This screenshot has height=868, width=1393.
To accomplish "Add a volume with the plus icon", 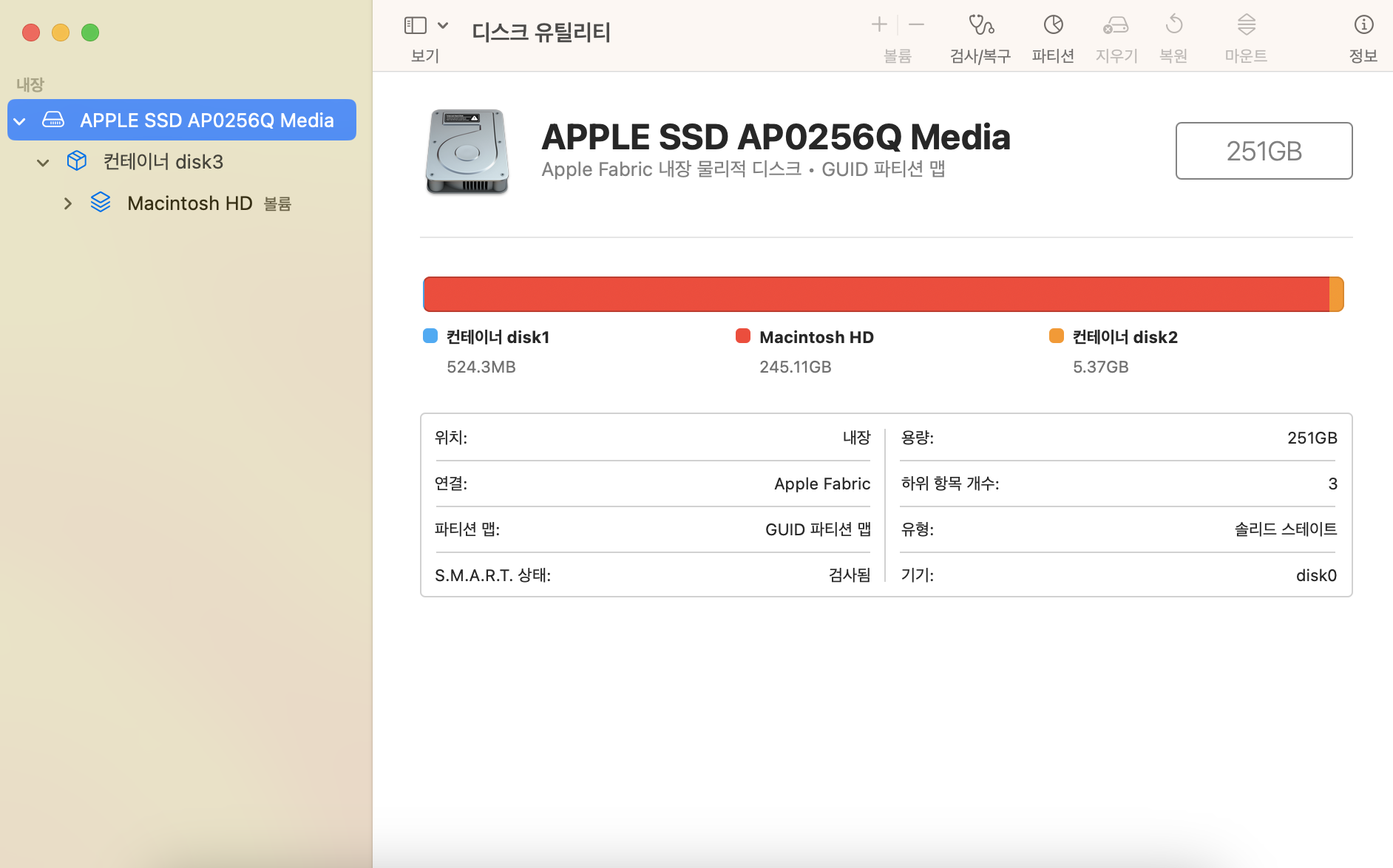I will click(878, 24).
